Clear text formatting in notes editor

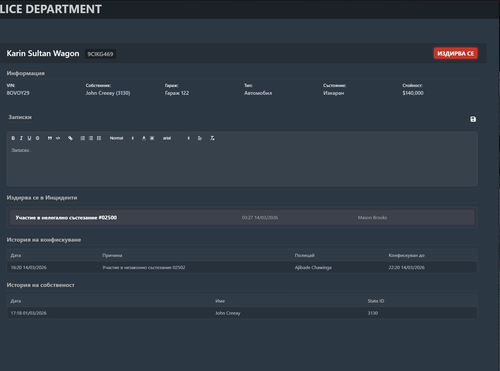[212, 138]
